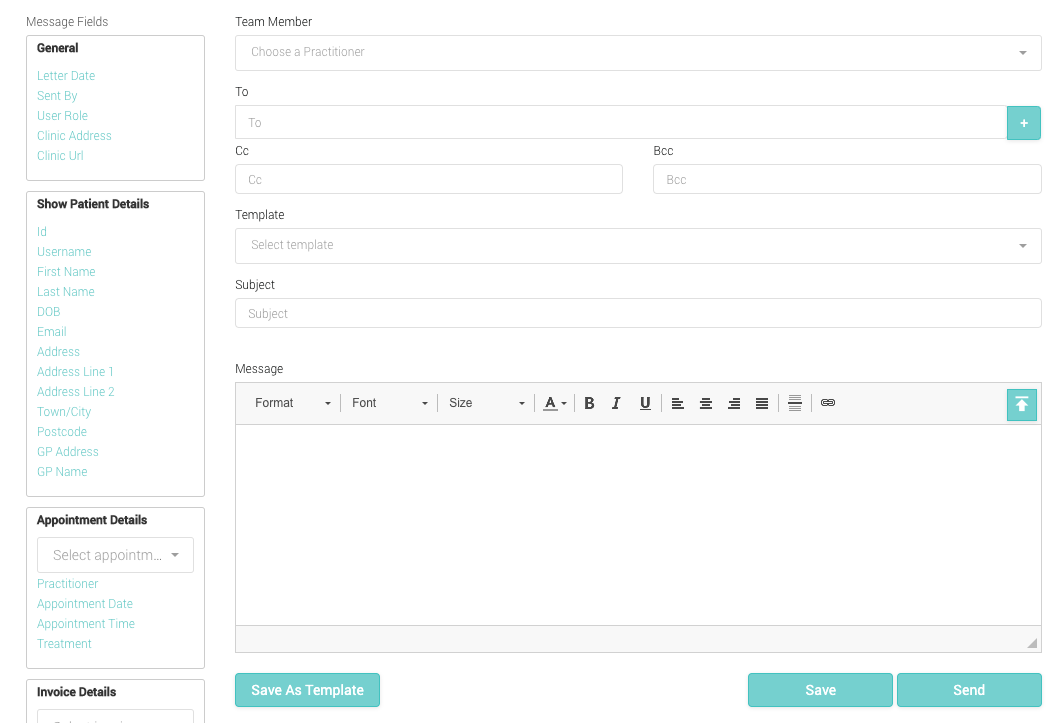Screen dimensions: 1062x723
Task: Click the Send button
Action: click(969, 690)
